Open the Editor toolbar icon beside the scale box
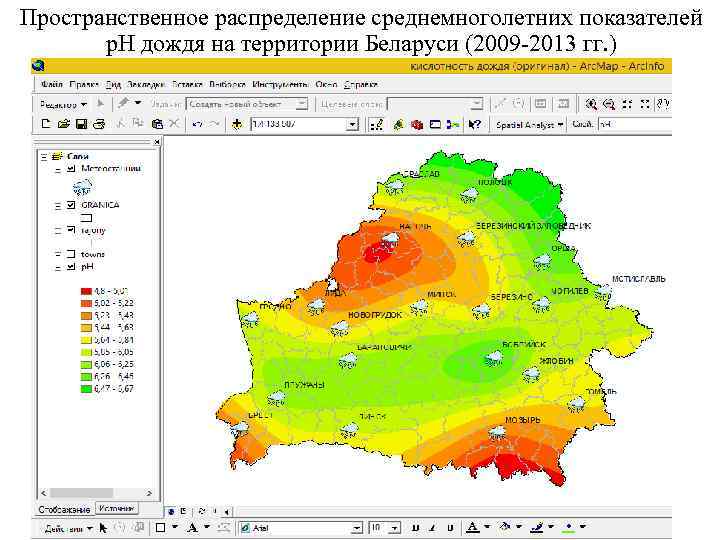The height and width of the screenshot is (540, 720). (377, 124)
